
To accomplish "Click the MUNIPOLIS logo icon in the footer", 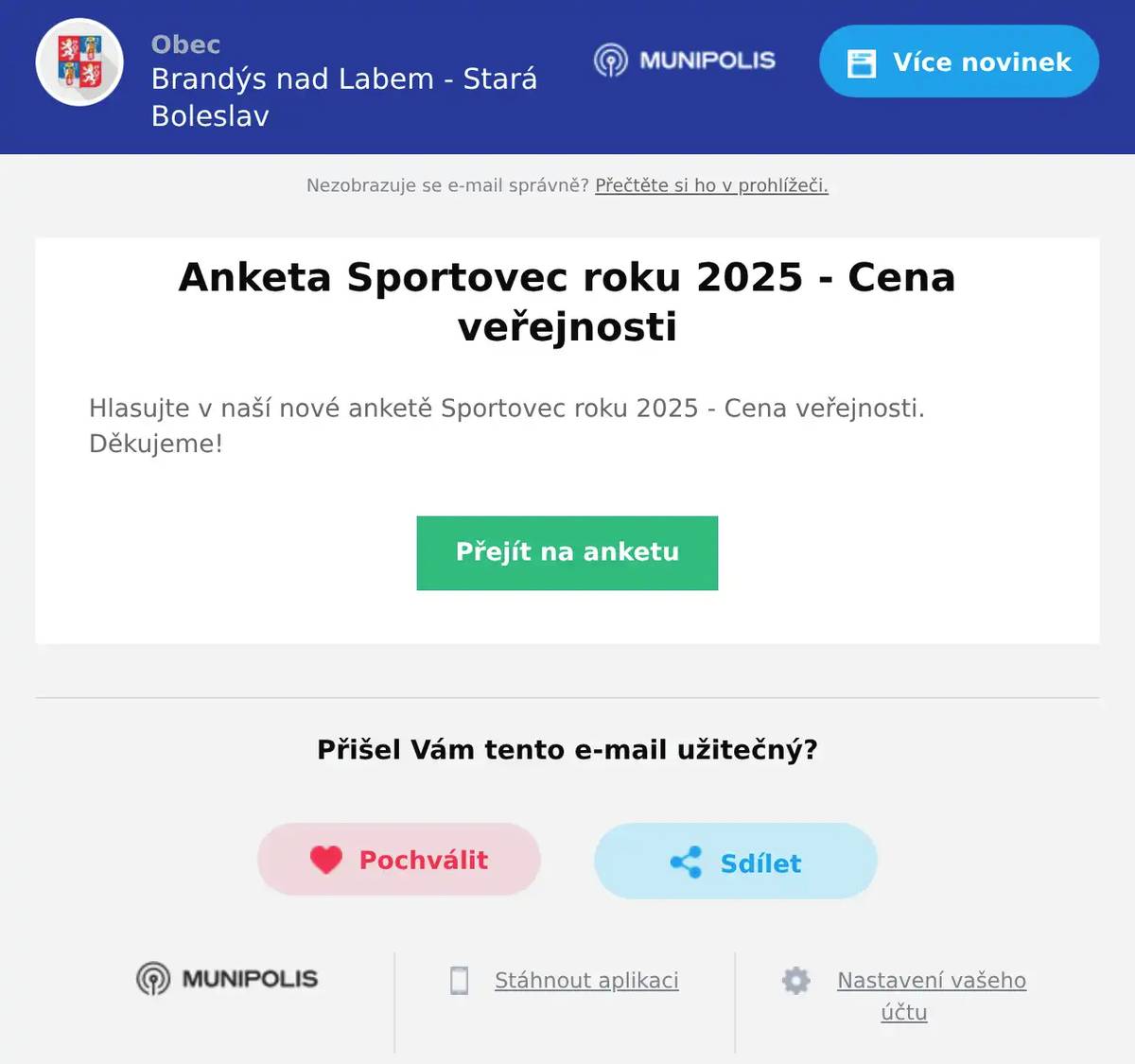I will [x=152, y=980].
